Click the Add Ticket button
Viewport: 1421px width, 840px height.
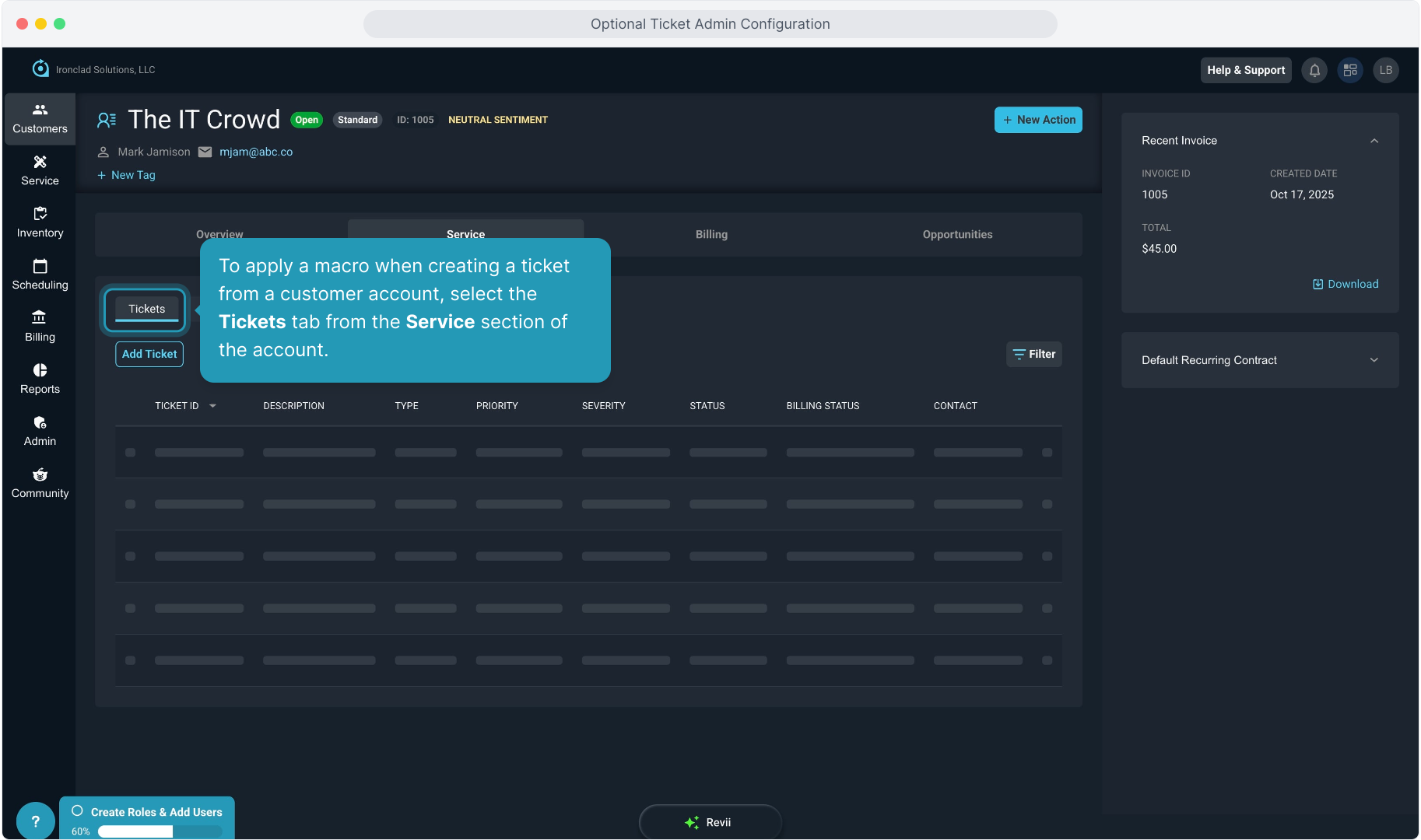click(149, 354)
